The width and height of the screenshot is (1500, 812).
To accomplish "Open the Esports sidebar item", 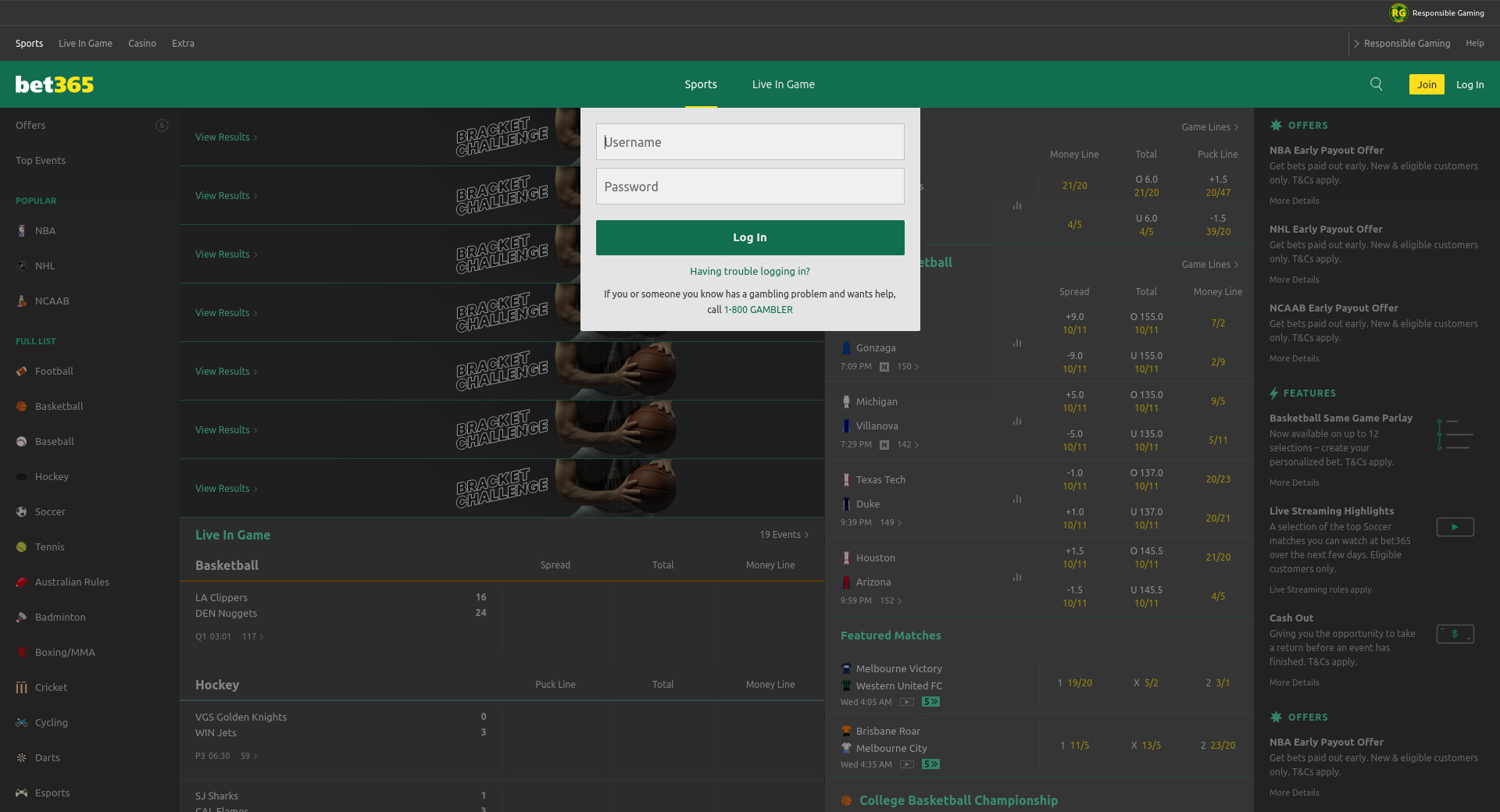I will click(x=52, y=792).
